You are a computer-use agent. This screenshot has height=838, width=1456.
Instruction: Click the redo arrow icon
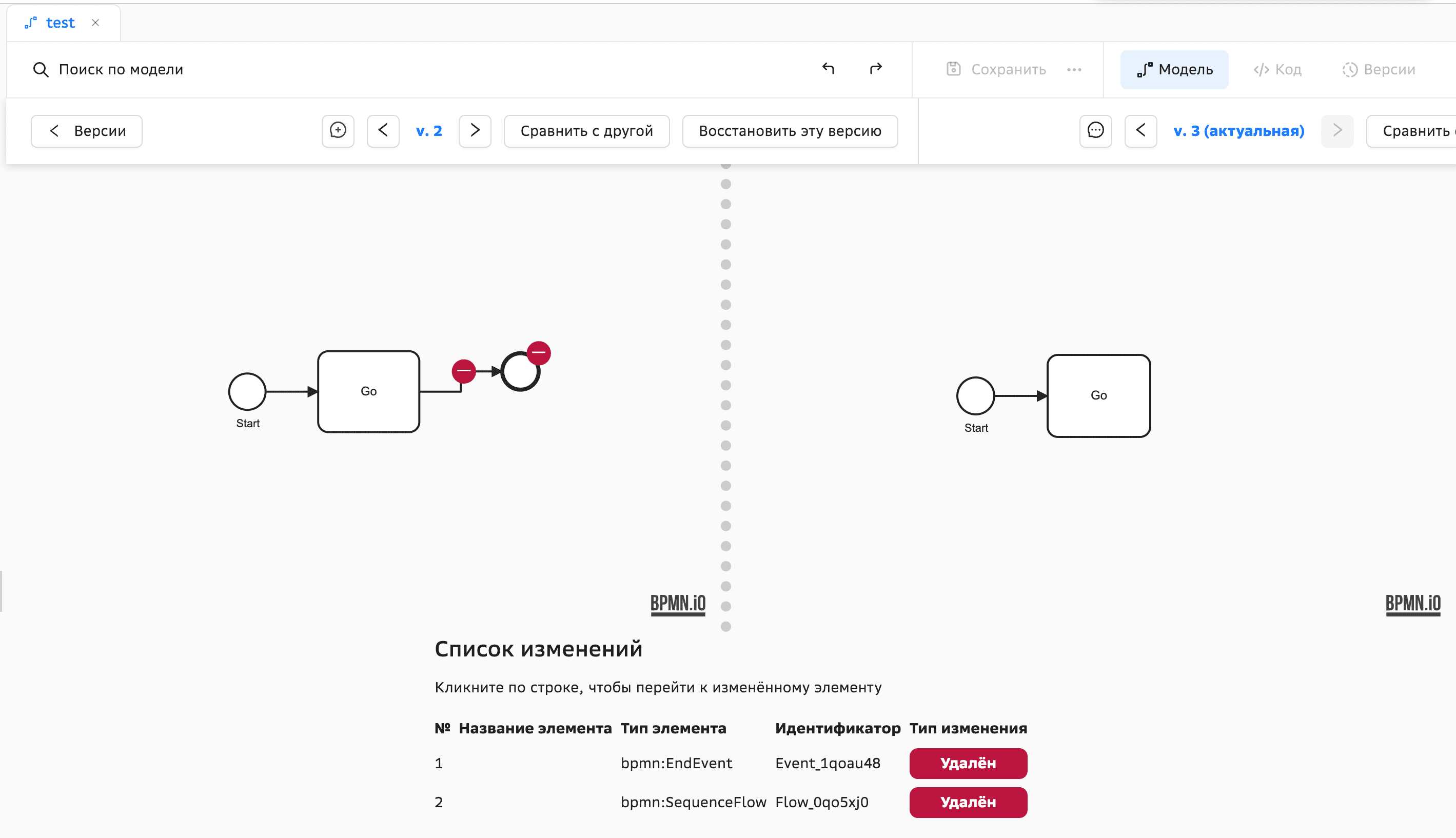coord(875,69)
